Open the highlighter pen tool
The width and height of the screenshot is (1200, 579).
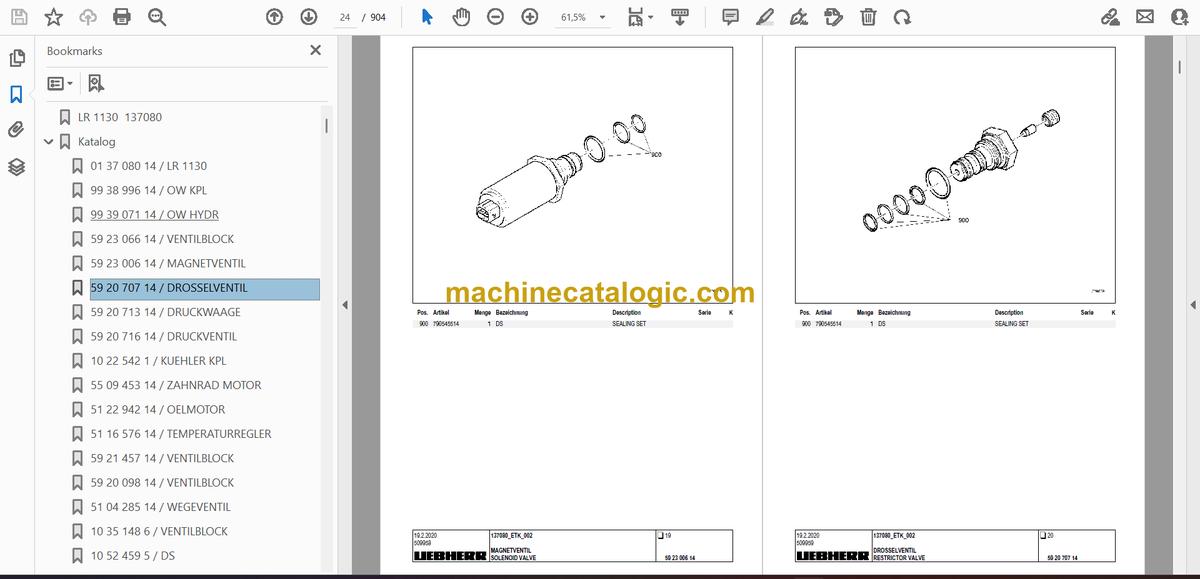tap(764, 17)
